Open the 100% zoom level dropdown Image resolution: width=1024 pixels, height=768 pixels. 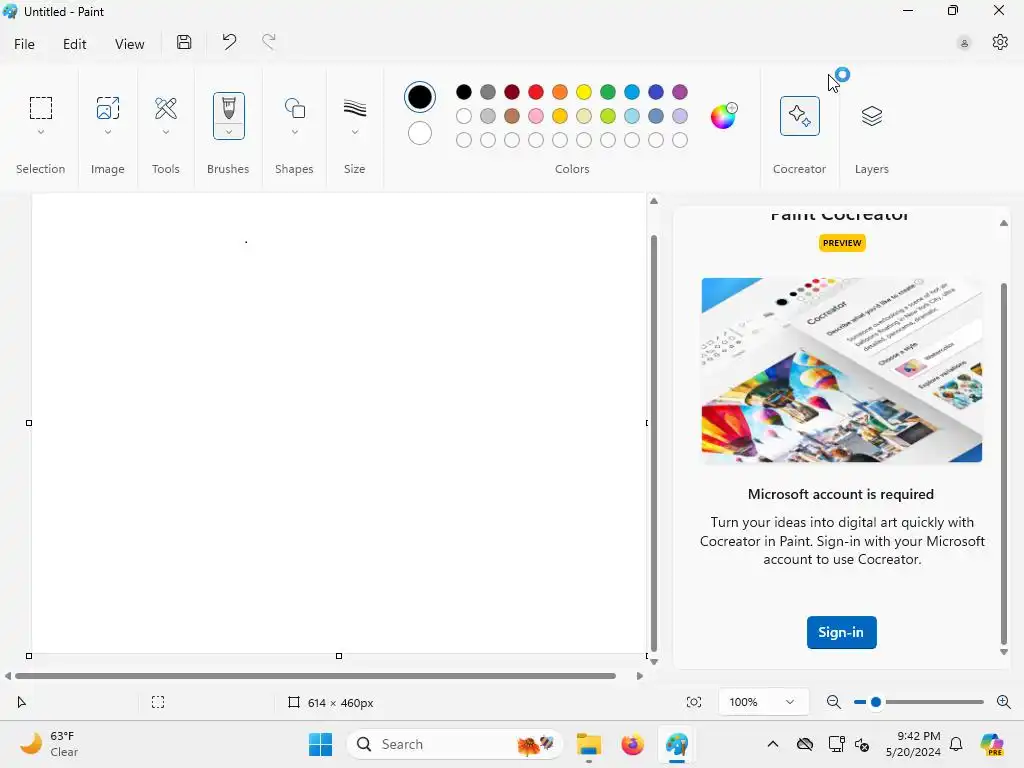coord(763,702)
